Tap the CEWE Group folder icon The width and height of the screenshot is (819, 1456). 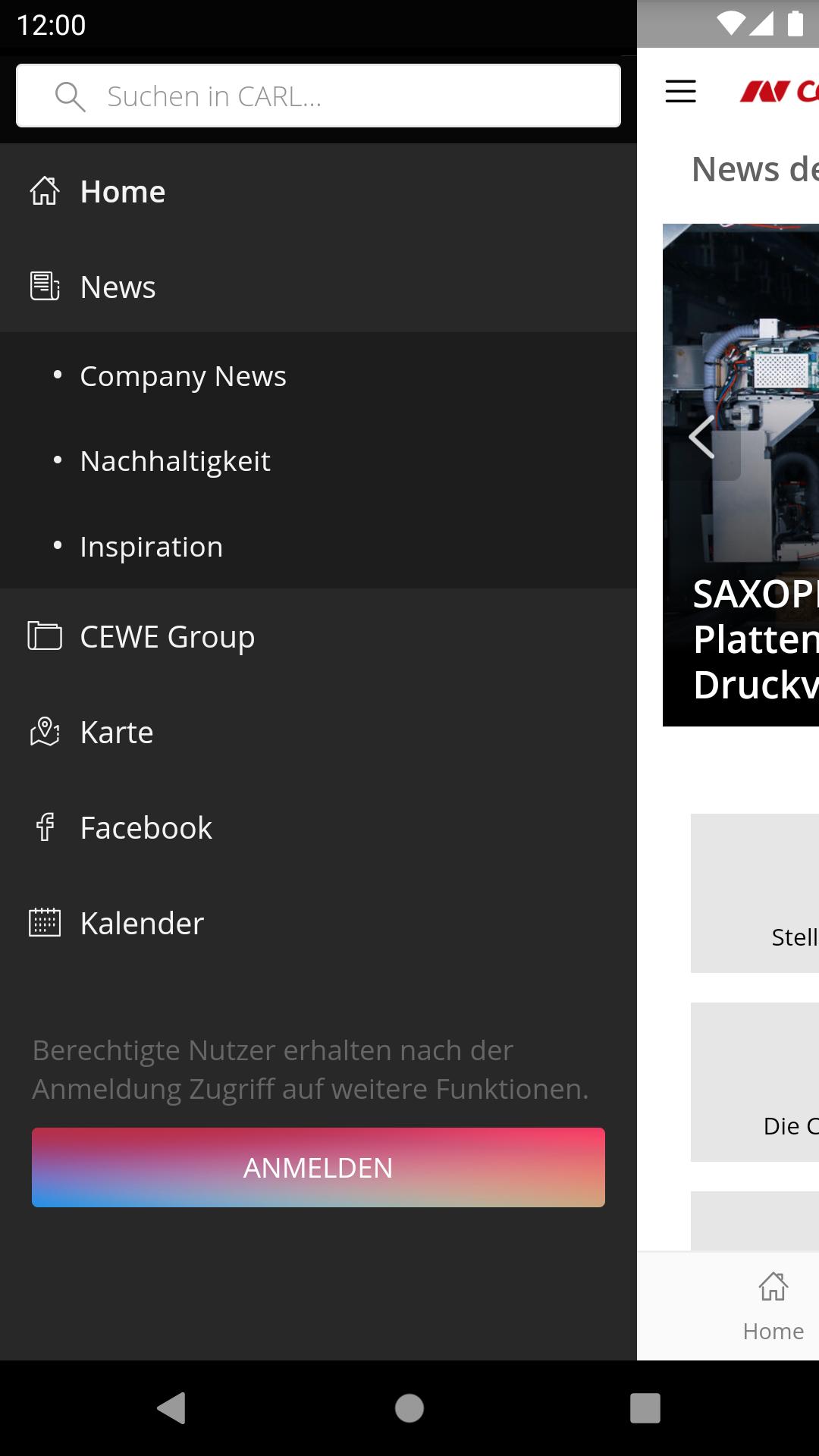click(45, 636)
